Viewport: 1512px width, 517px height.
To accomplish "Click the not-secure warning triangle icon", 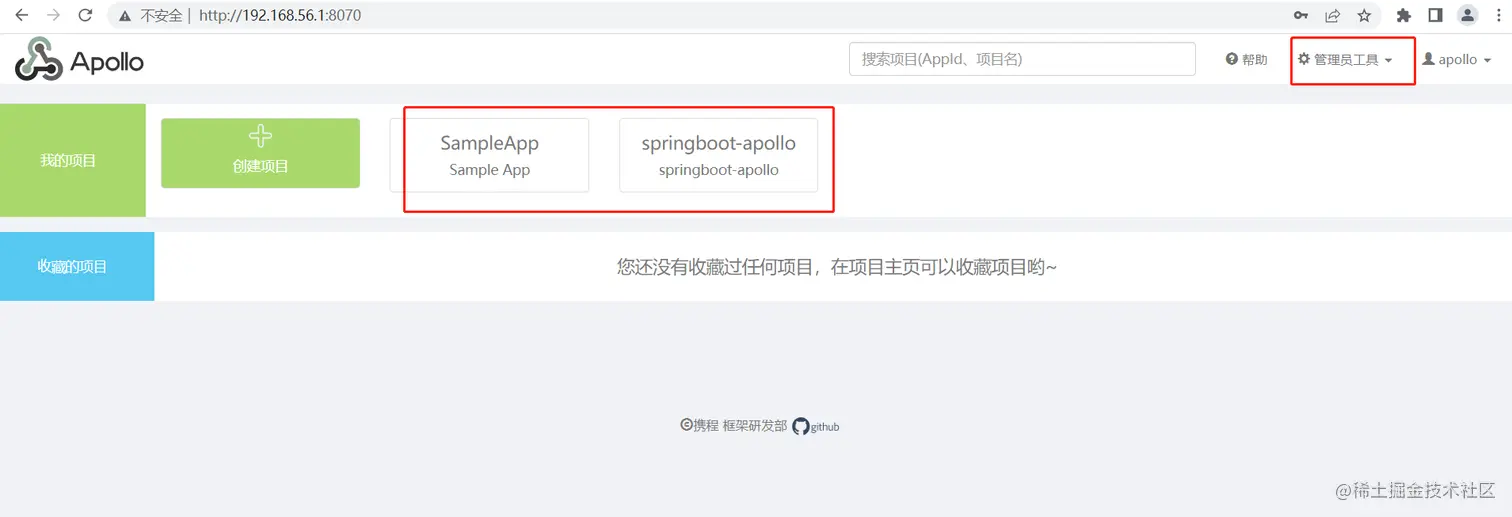I will click(x=125, y=16).
